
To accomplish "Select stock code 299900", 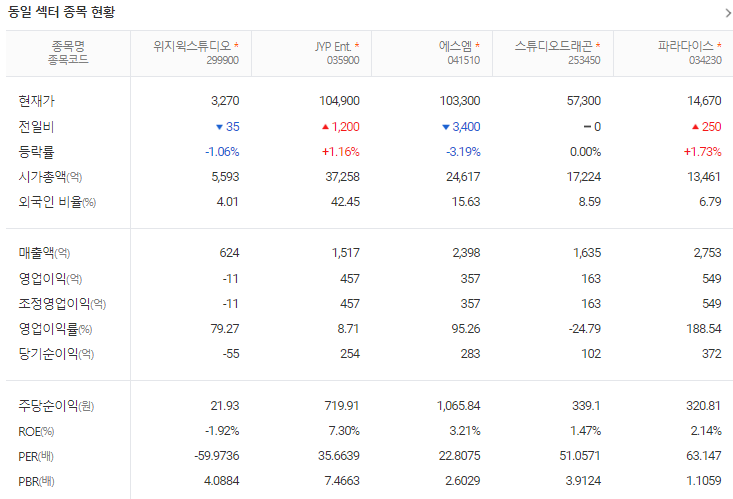I will [x=223, y=60].
